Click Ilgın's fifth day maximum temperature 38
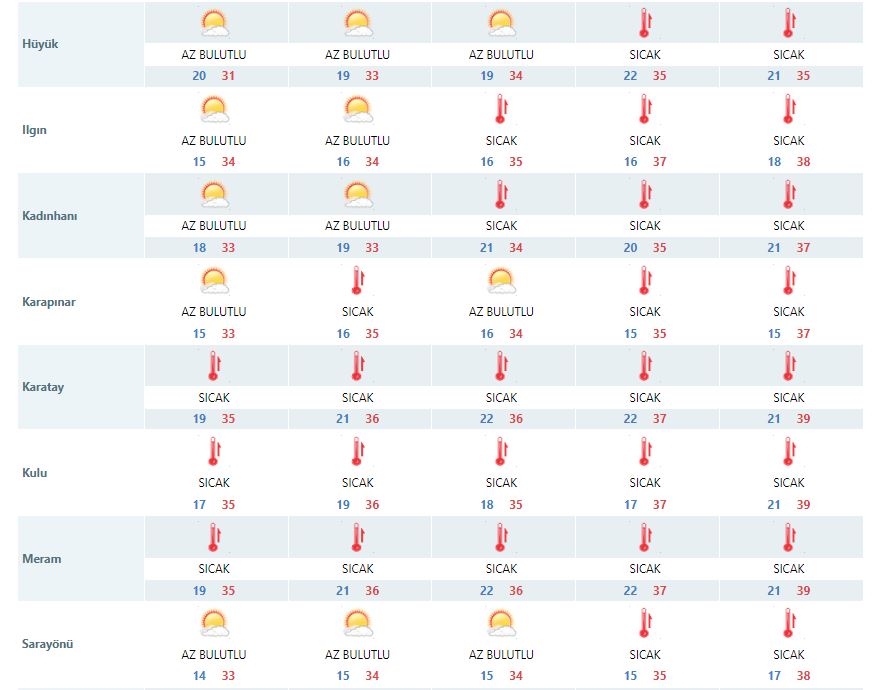882x690 pixels. pyautogui.click(x=804, y=162)
